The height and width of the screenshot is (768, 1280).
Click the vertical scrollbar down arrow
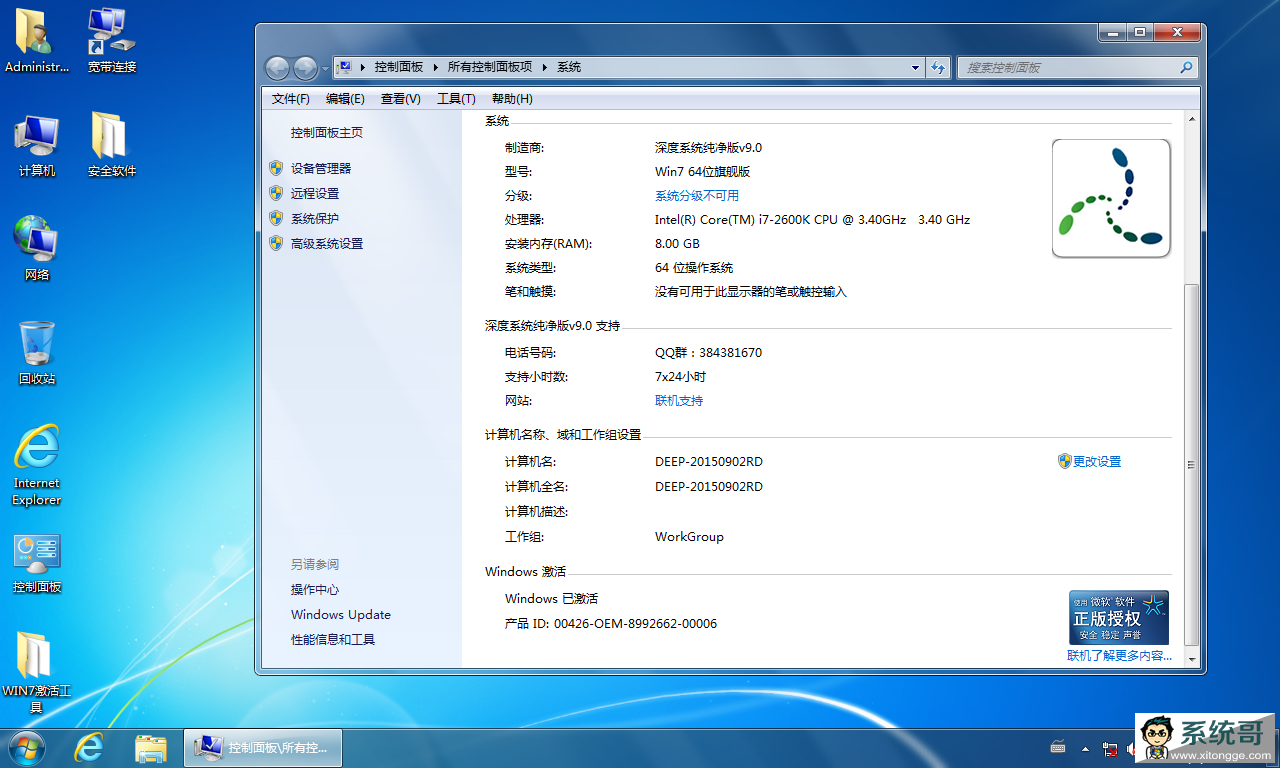(1191, 659)
